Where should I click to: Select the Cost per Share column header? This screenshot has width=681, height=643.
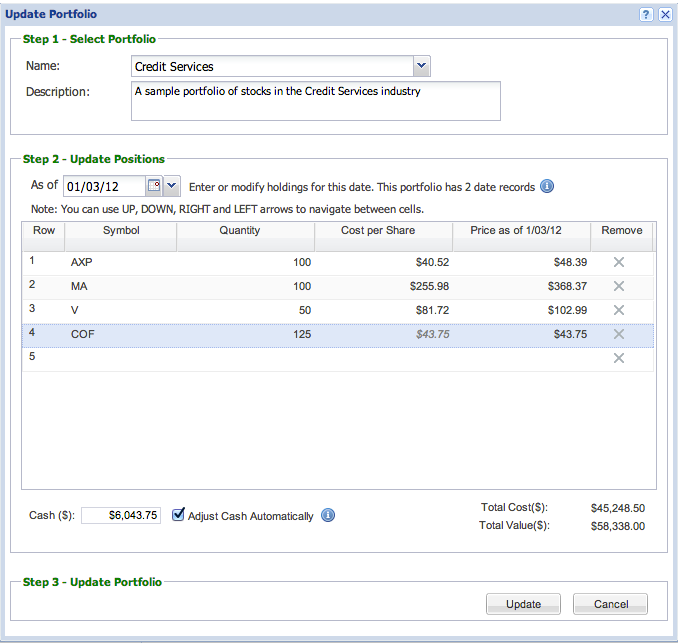tap(384, 237)
